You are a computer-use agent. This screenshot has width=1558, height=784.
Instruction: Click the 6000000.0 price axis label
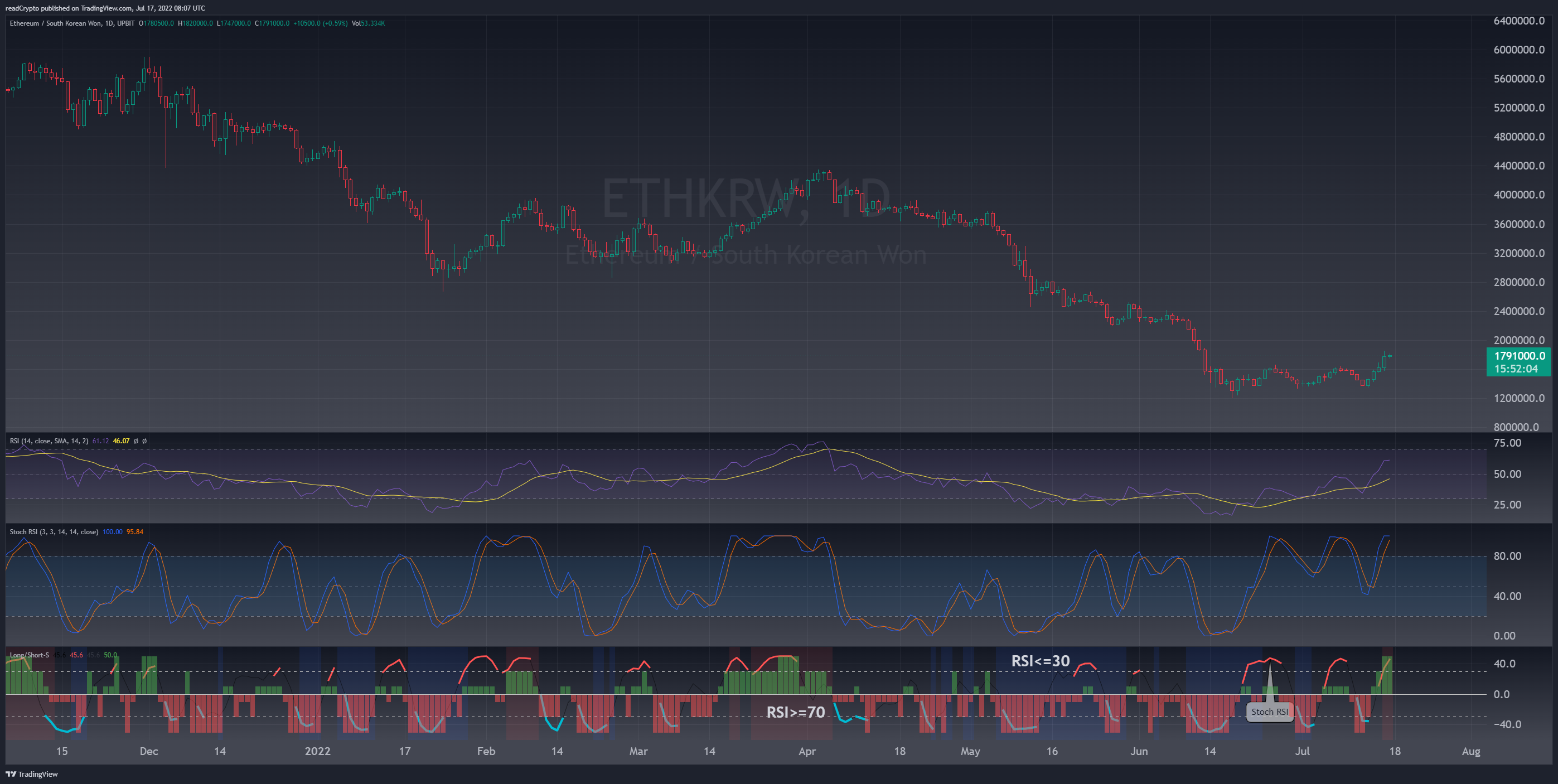click(1518, 50)
